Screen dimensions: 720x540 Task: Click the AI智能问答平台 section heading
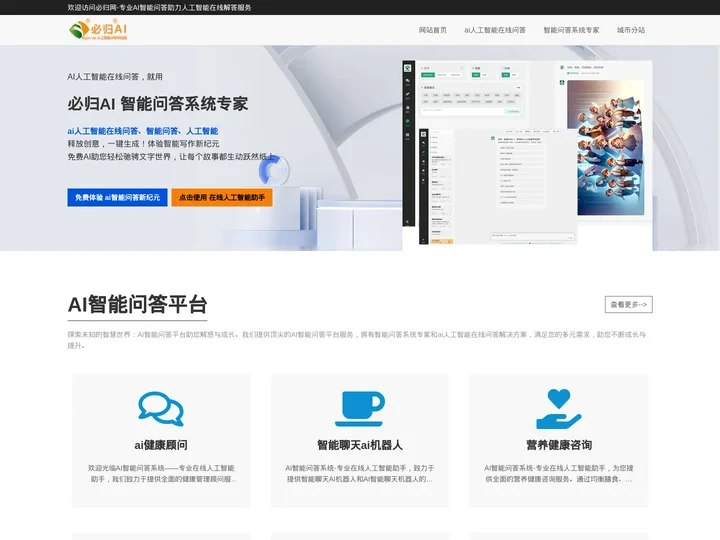click(137, 304)
